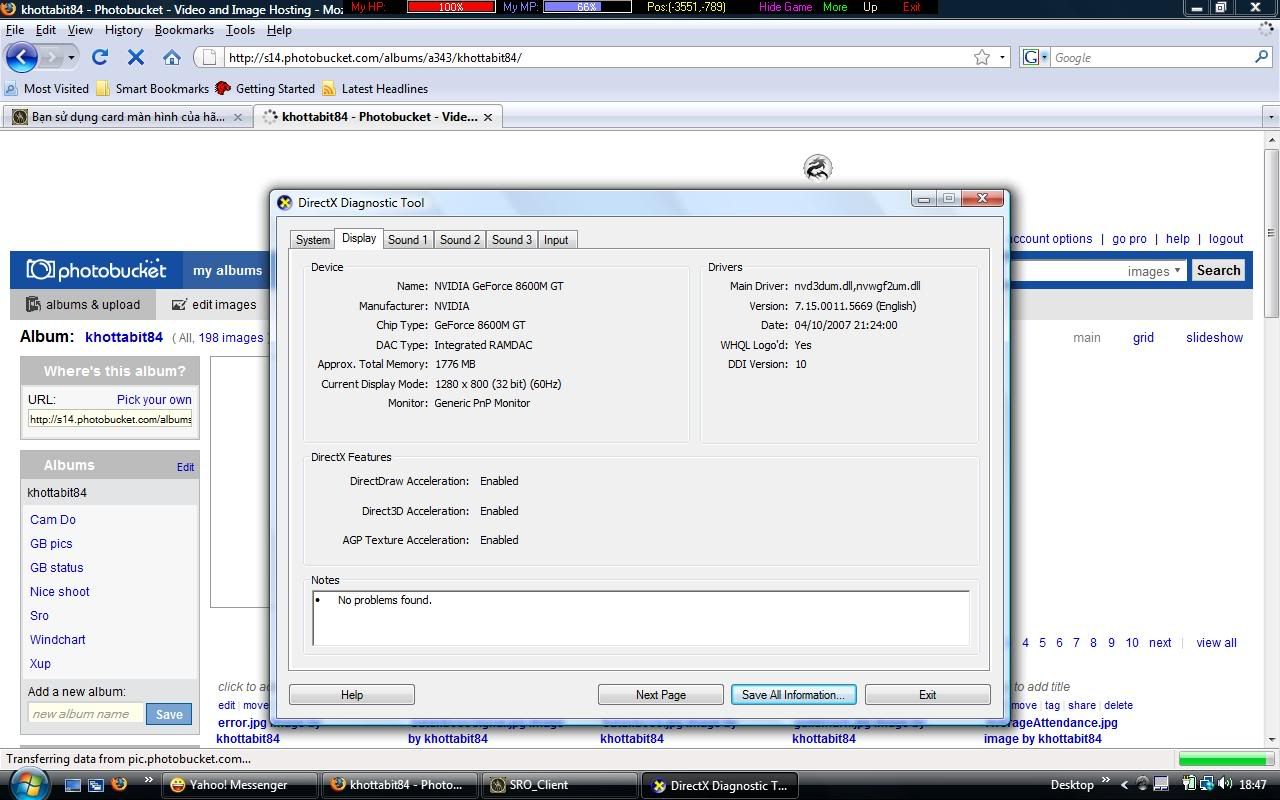
Task: Go to page 10 of the album
Action: click(1132, 643)
